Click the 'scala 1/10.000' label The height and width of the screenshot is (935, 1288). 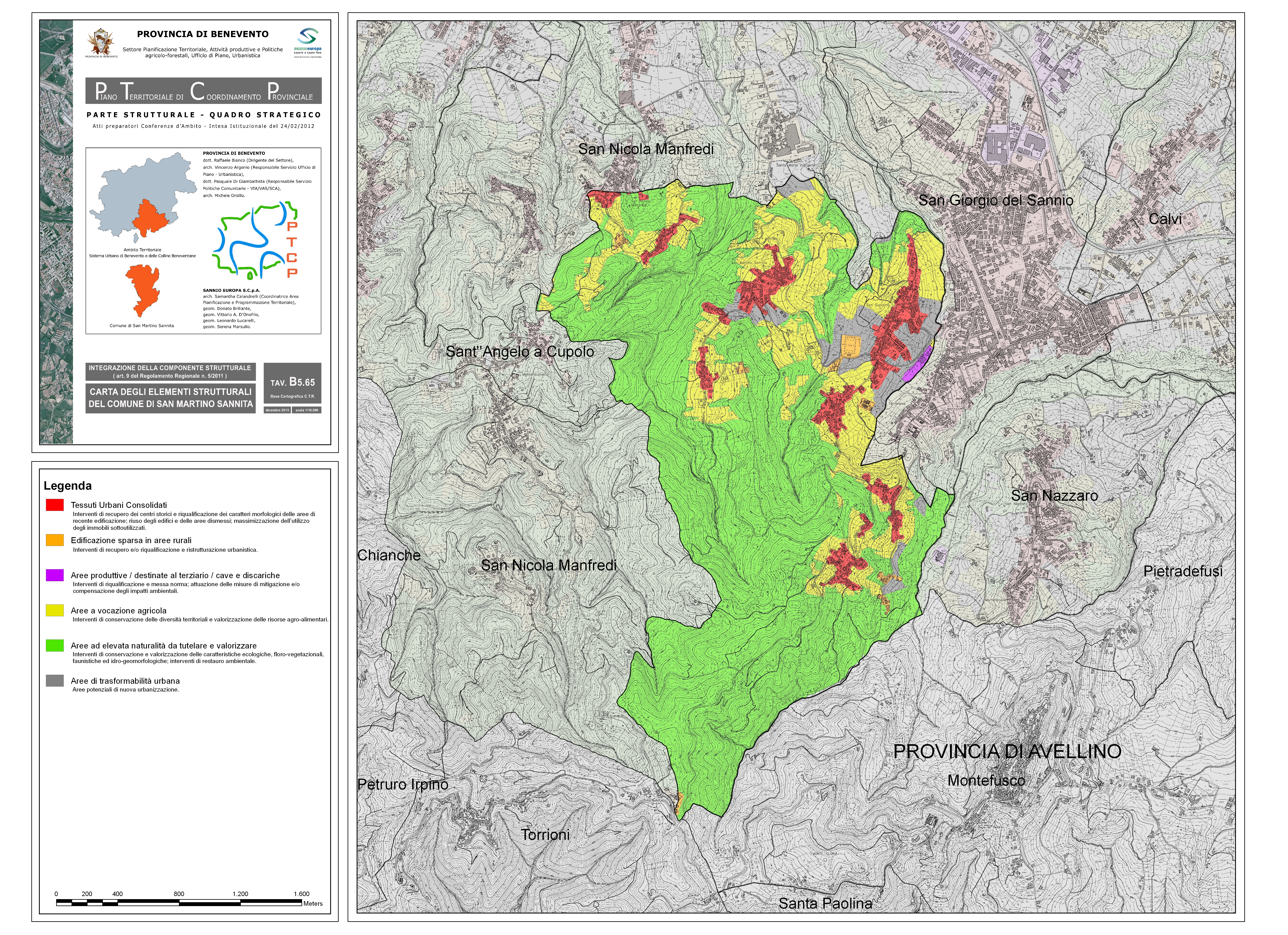click(x=307, y=410)
